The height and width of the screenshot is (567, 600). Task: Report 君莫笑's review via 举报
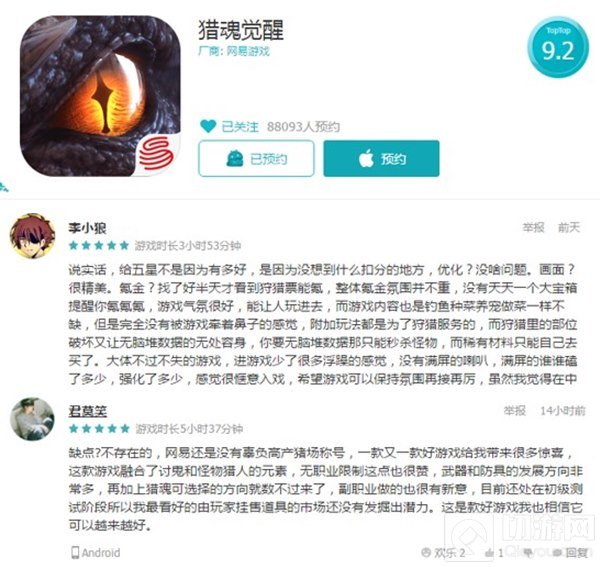[x=515, y=411]
